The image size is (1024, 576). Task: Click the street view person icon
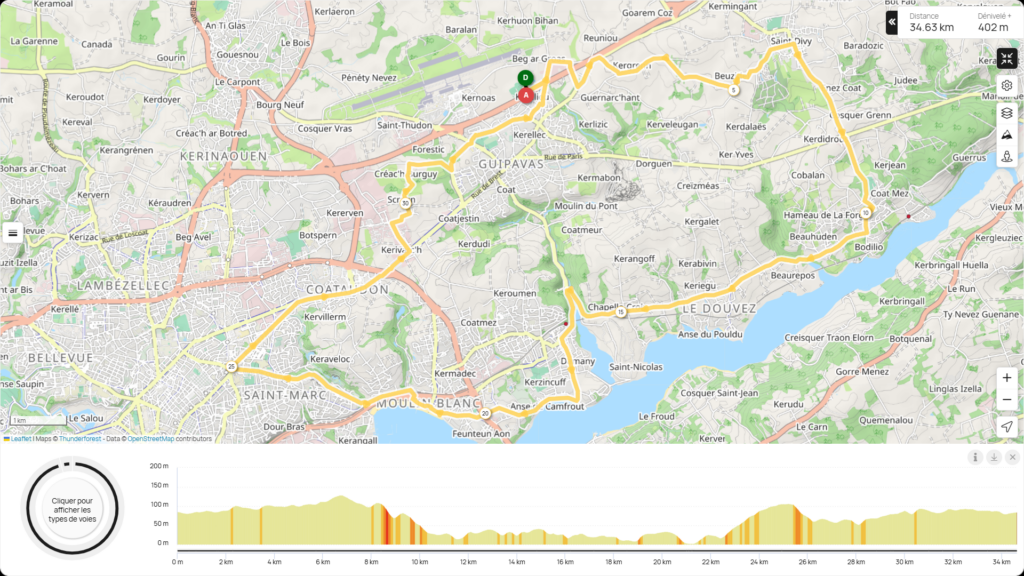click(x=1007, y=156)
